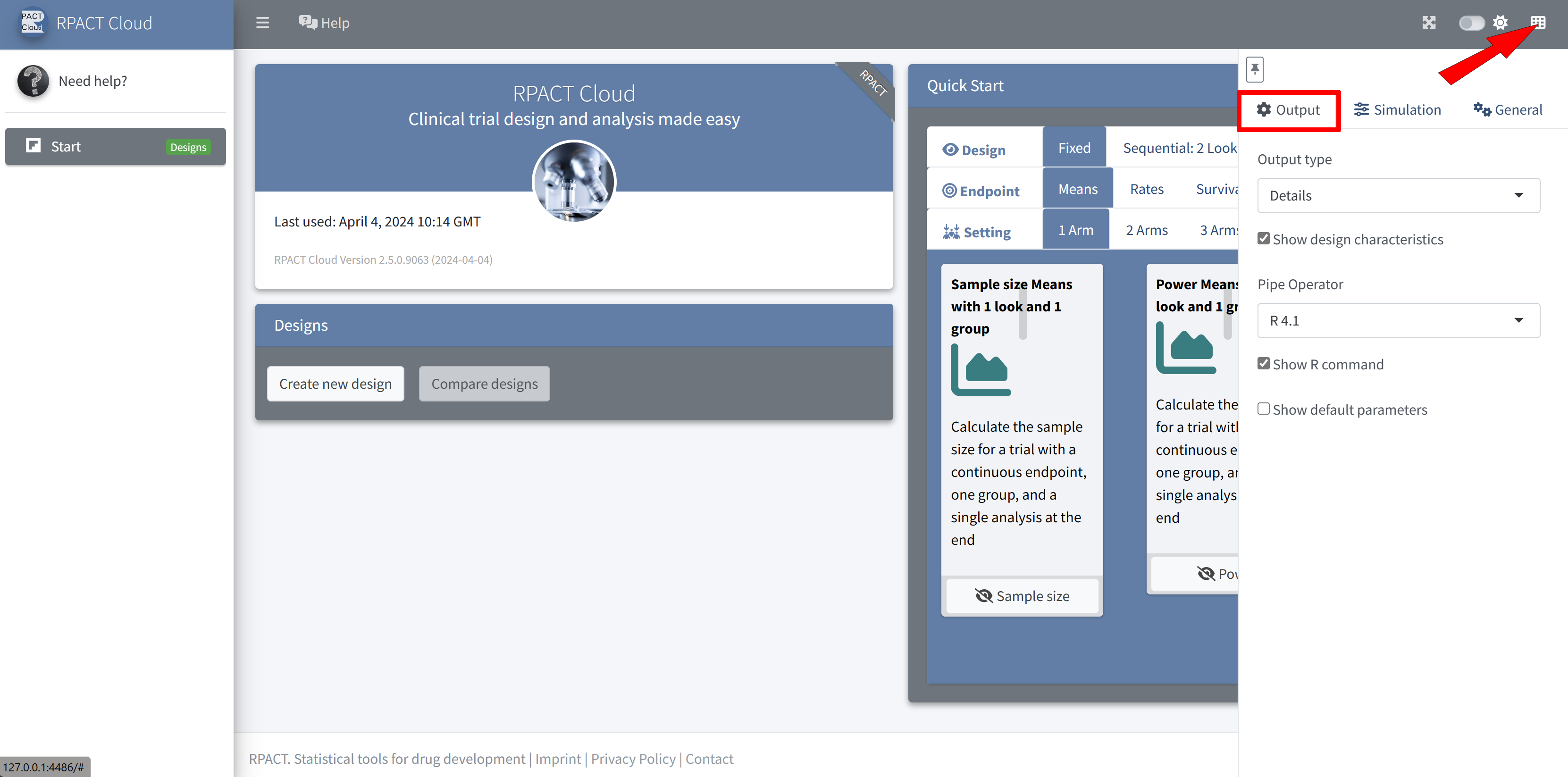Switch to the Simulation tab
The image size is (1568, 777).
click(1398, 110)
